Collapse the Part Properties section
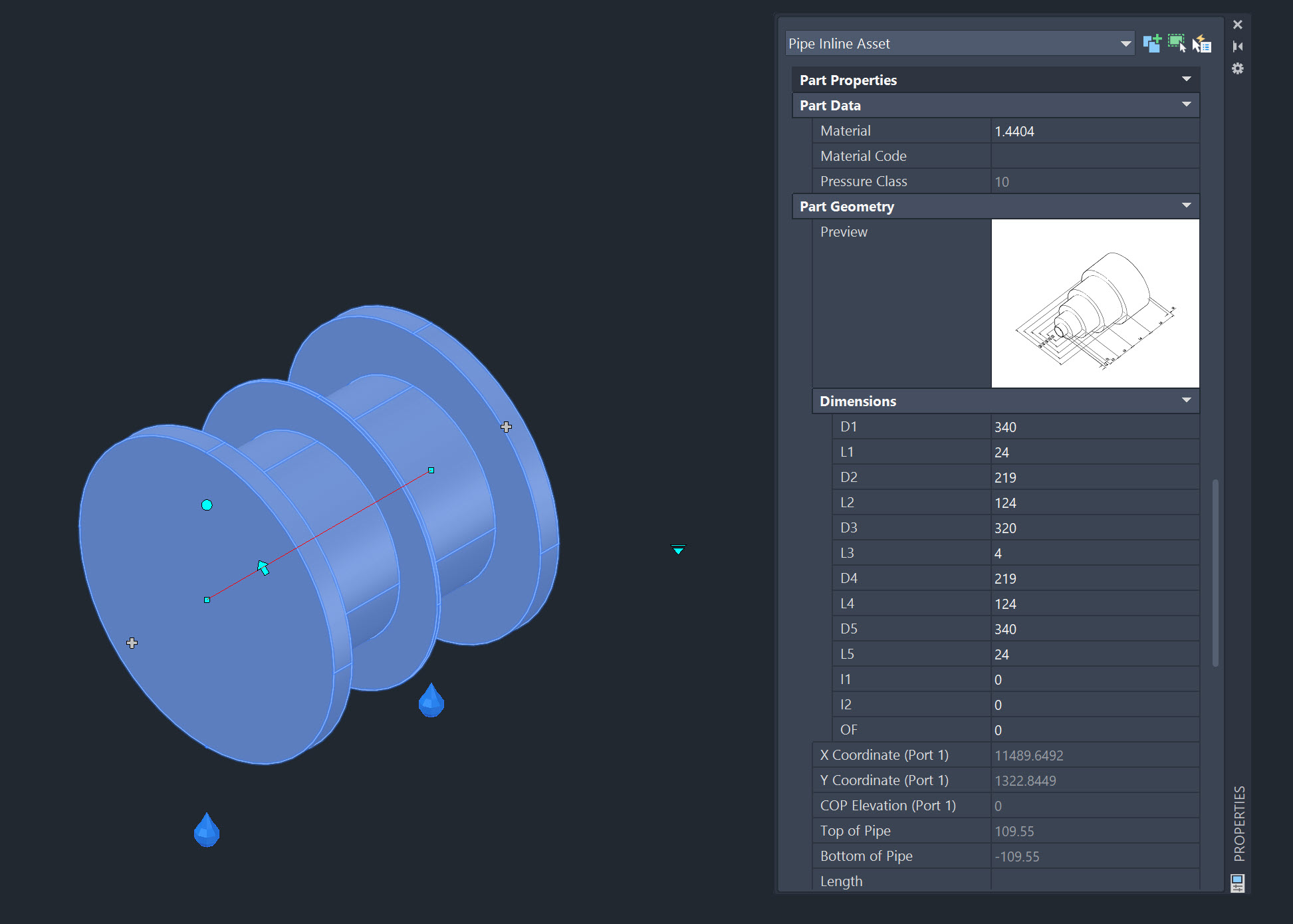This screenshot has width=1293, height=924. pos(1187,79)
